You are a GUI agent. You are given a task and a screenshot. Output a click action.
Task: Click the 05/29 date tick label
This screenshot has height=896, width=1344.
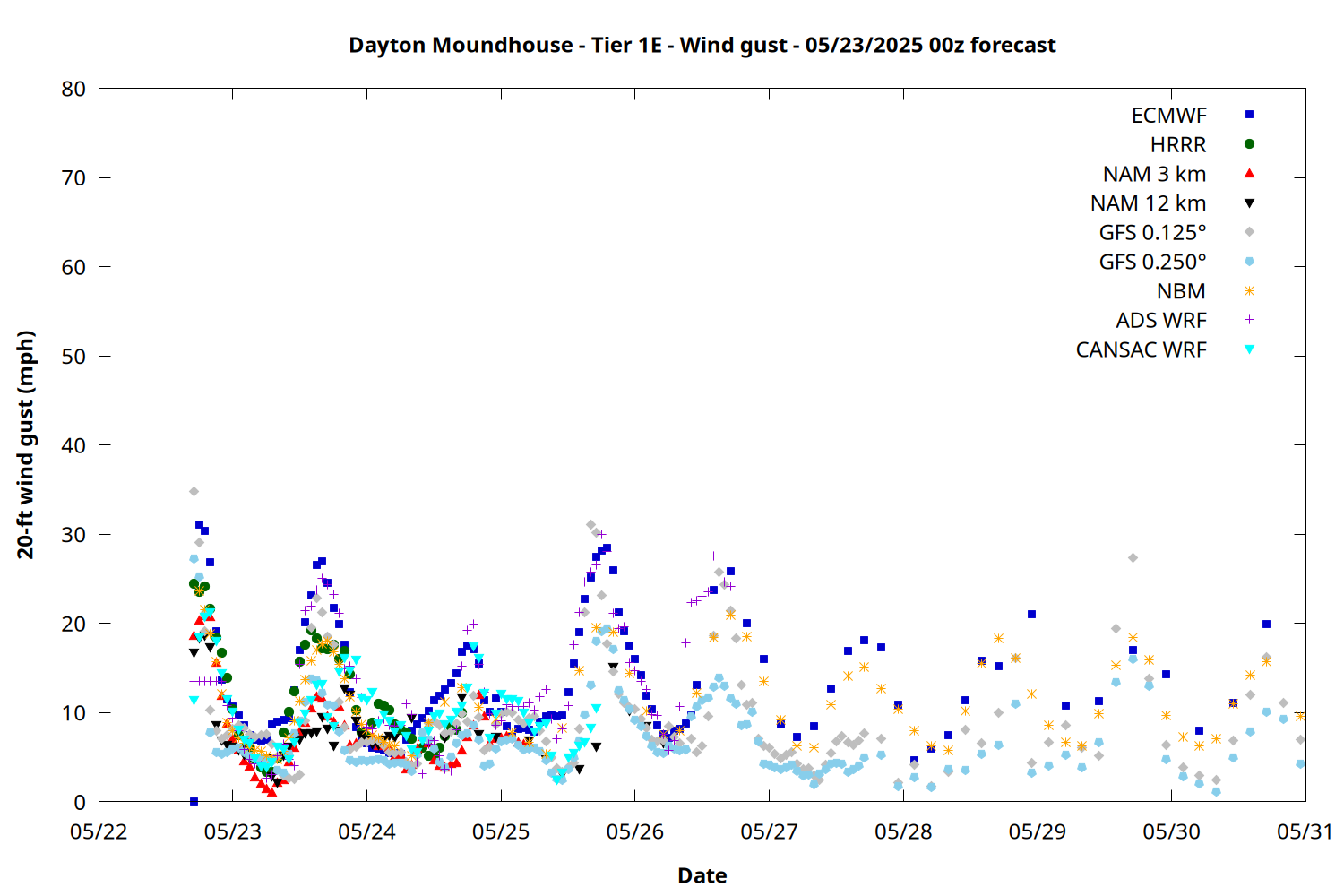1037,831
